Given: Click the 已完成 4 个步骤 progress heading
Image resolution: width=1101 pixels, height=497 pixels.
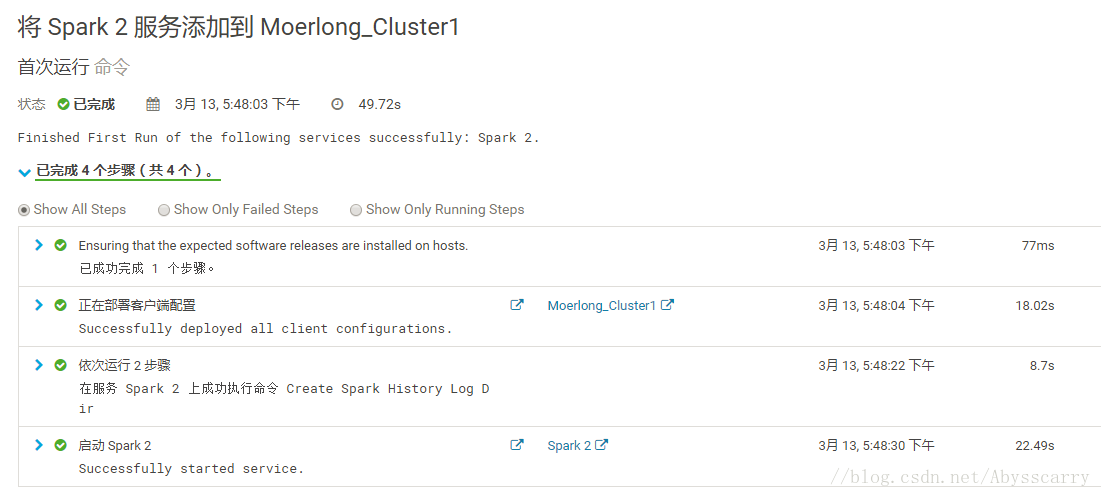Looking at the screenshot, I should 126,171.
